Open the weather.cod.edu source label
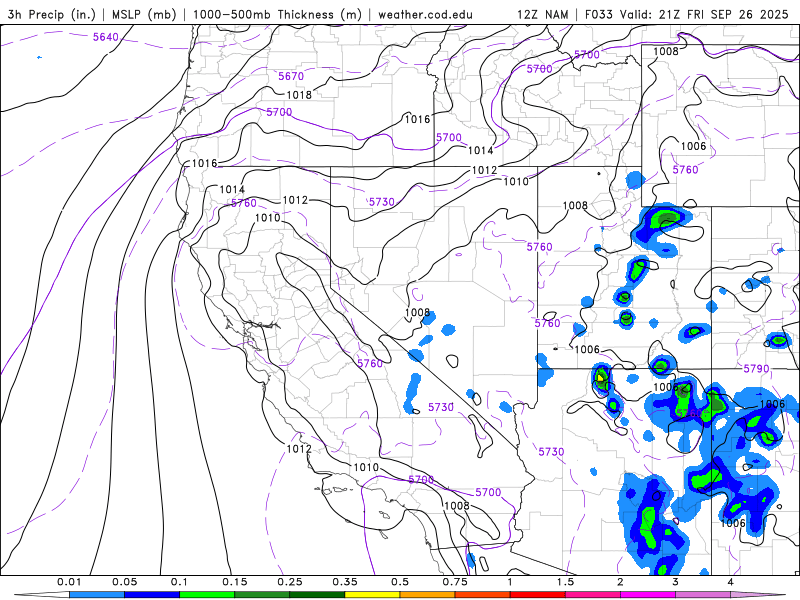This screenshot has width=800, height=600. pos(425,14)
